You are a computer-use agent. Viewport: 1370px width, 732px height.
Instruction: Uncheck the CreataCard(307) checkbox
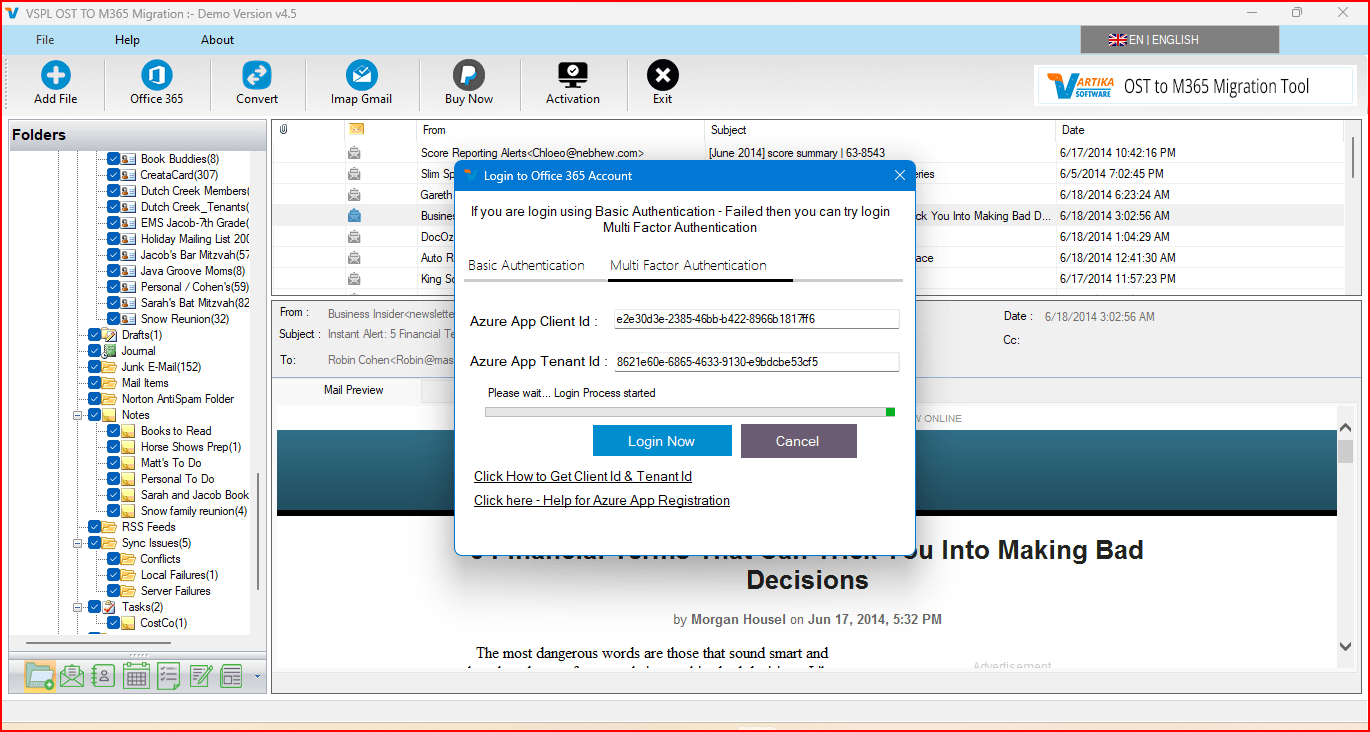pyautogui.click(x=113, y=175)
